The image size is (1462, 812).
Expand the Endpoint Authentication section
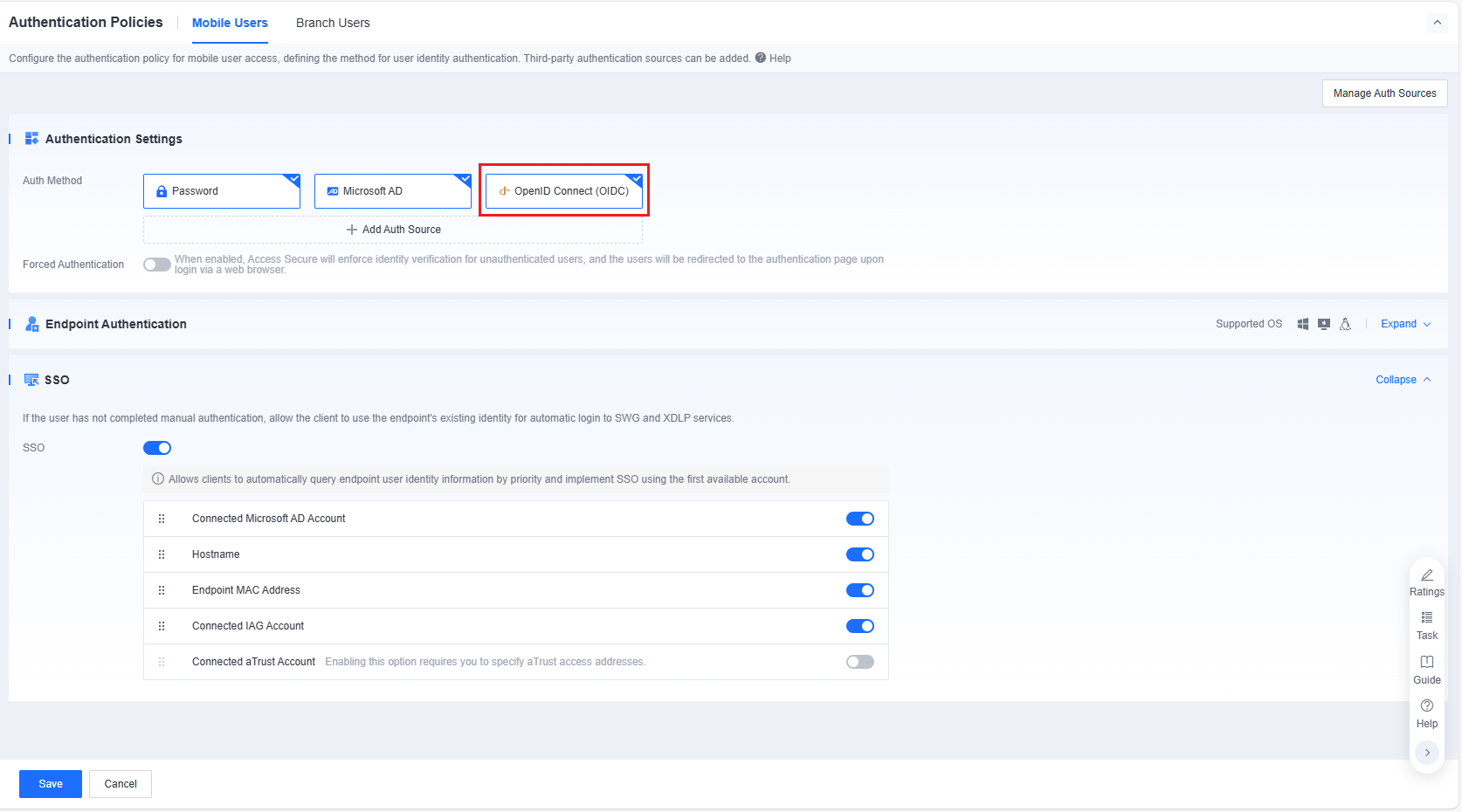tap(1406, 324)
